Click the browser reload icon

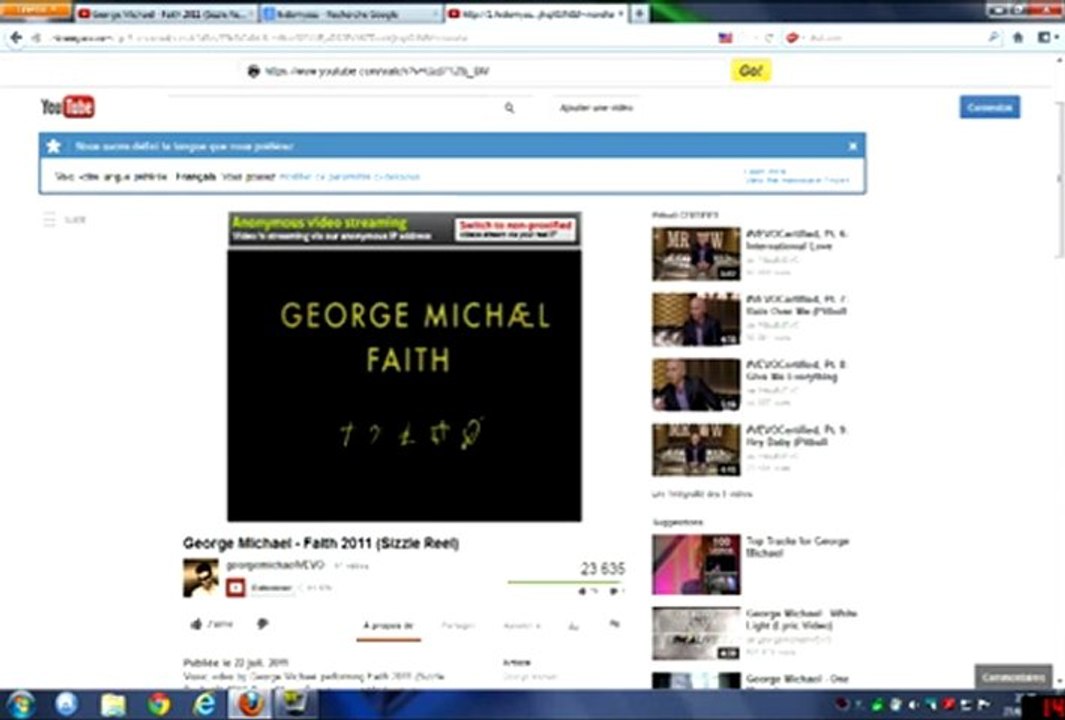[769, 38]
